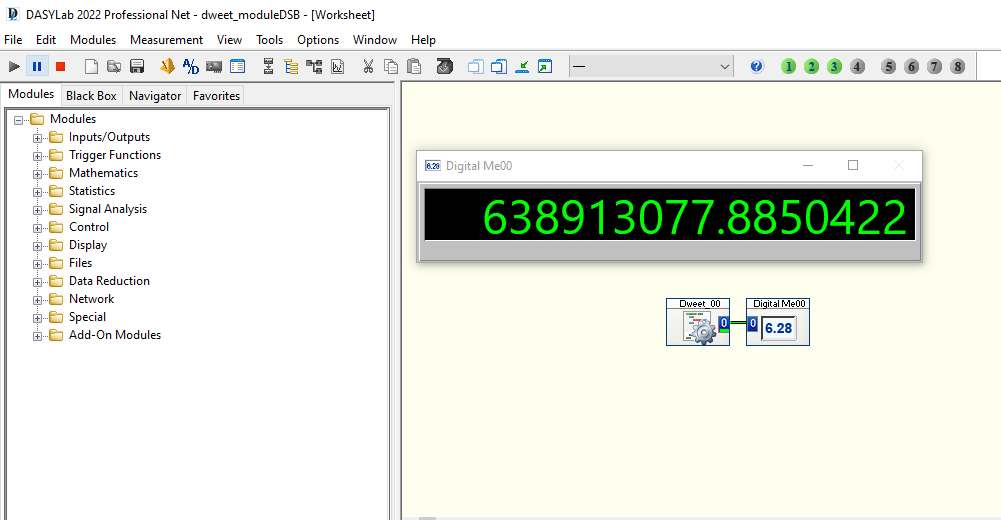Click the blue list window toolbar icon
Viewport: 1001px width, 520px height.
[x=237, y=66]
